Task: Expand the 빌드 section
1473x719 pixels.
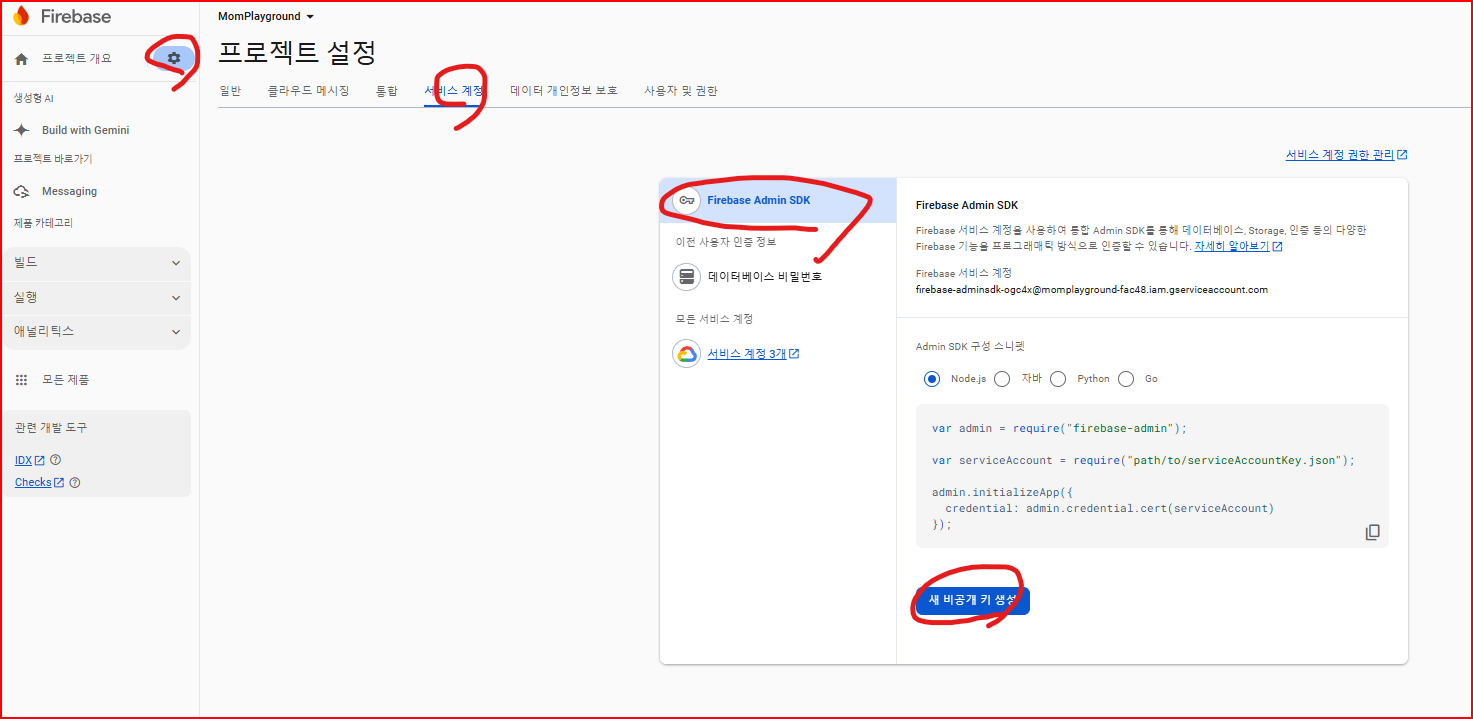Action: [96, 263]
